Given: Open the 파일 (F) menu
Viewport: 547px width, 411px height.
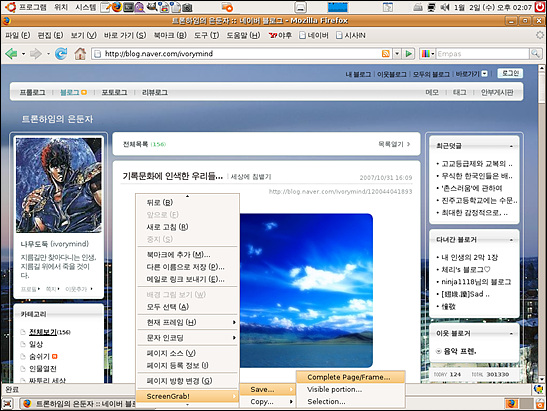Looking at the screenshot, I should (x=18, y=35).
